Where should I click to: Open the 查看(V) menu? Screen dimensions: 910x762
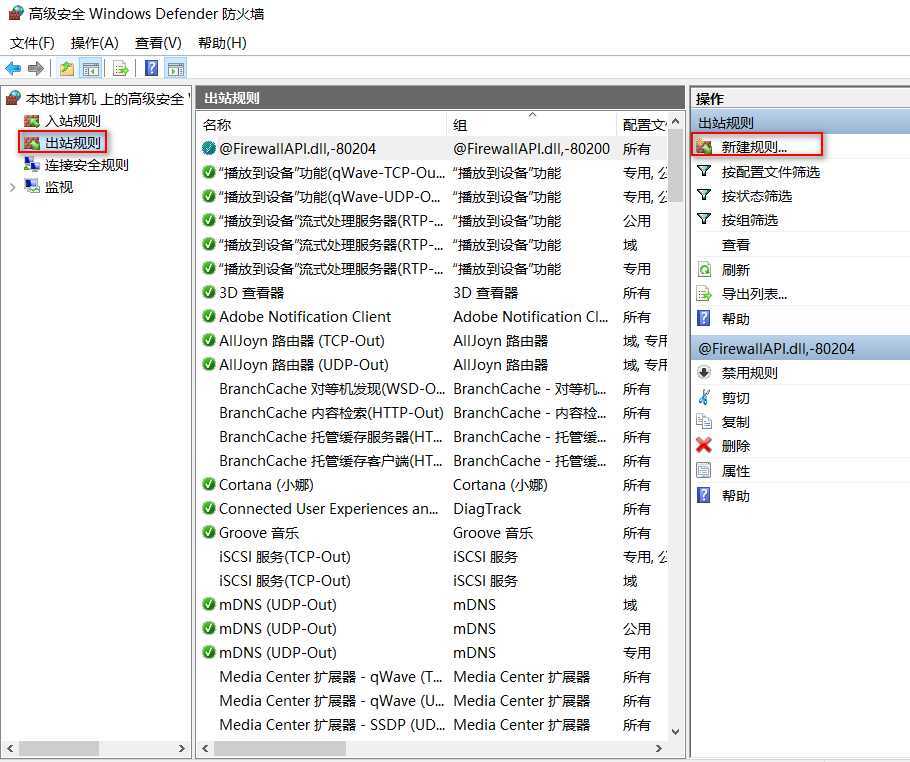(x=158, y=43)
